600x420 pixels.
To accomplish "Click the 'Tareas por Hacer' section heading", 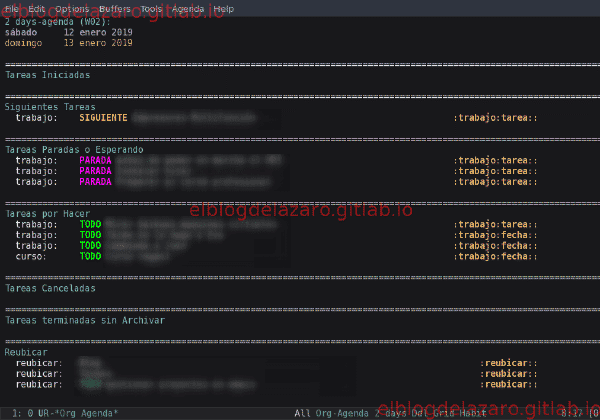I will pyautogui.click(x=47, y=213).
